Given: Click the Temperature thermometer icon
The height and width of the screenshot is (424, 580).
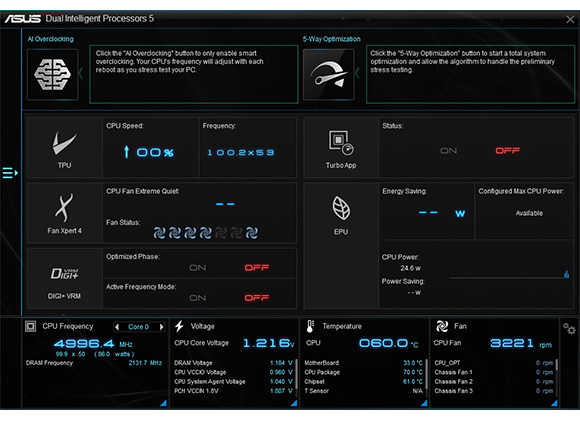Looking at the screenshot, I should (x=310, y=326).
